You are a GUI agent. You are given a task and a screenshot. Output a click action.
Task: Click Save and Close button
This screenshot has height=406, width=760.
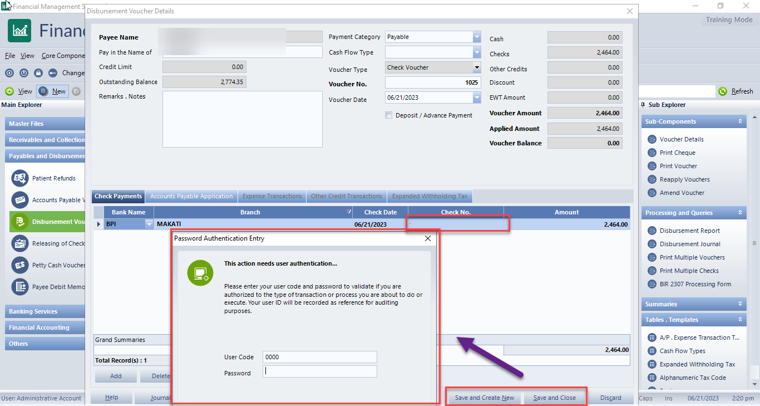[x=554, y=398]
